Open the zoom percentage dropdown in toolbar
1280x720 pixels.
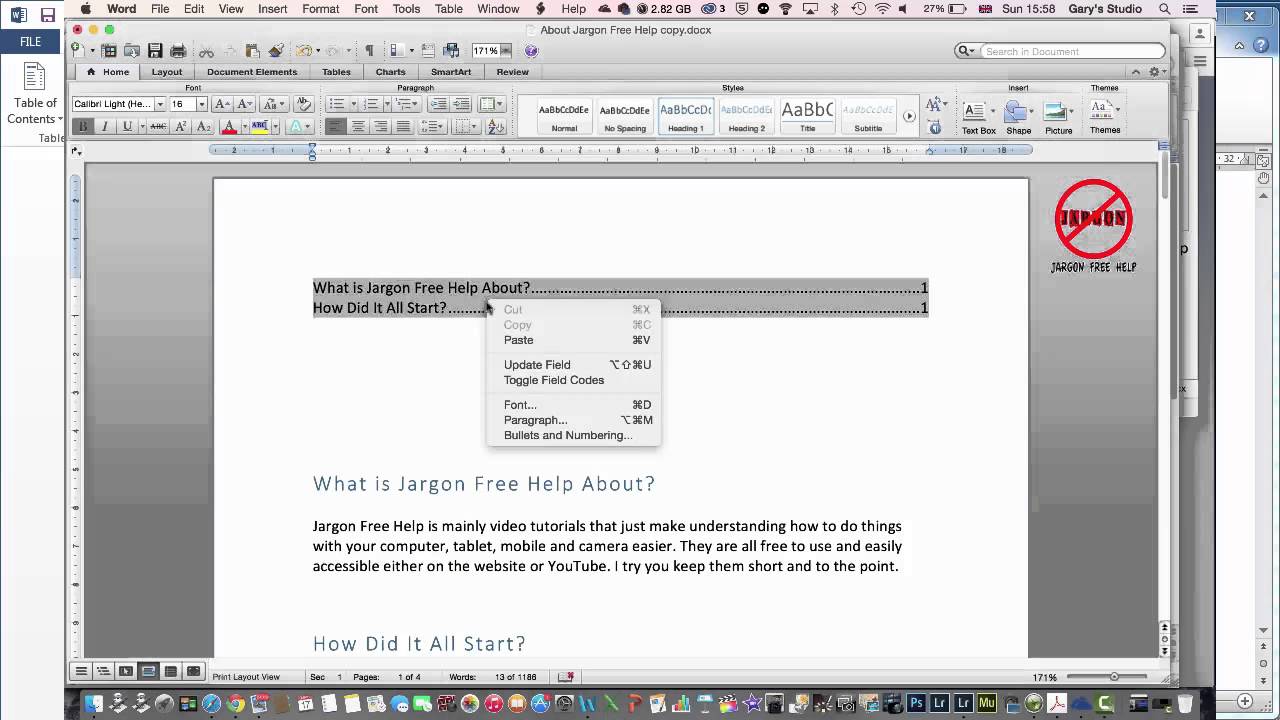click(506, 51)
